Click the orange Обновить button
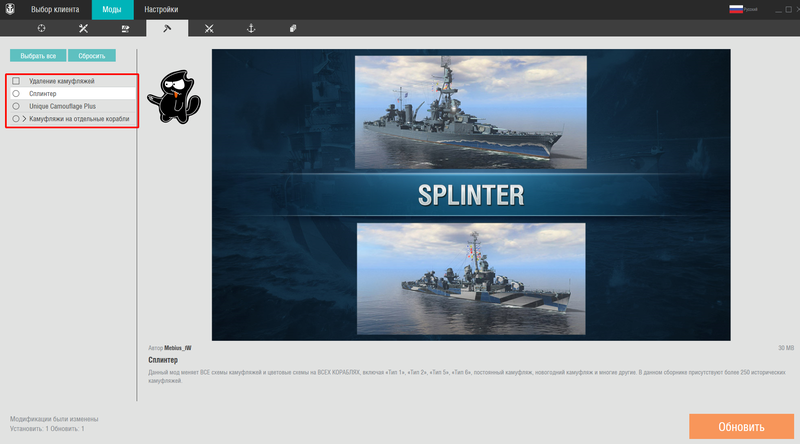The height and width of the screenshot is (444, 800). tap(741, 427)
